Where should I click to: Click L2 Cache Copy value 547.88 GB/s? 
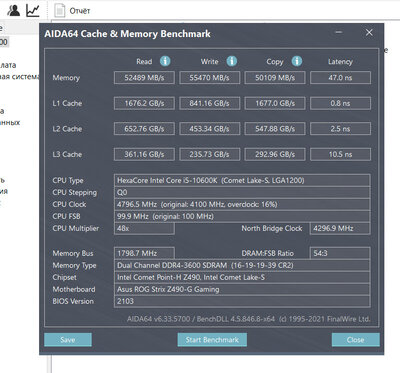point(275,129)
